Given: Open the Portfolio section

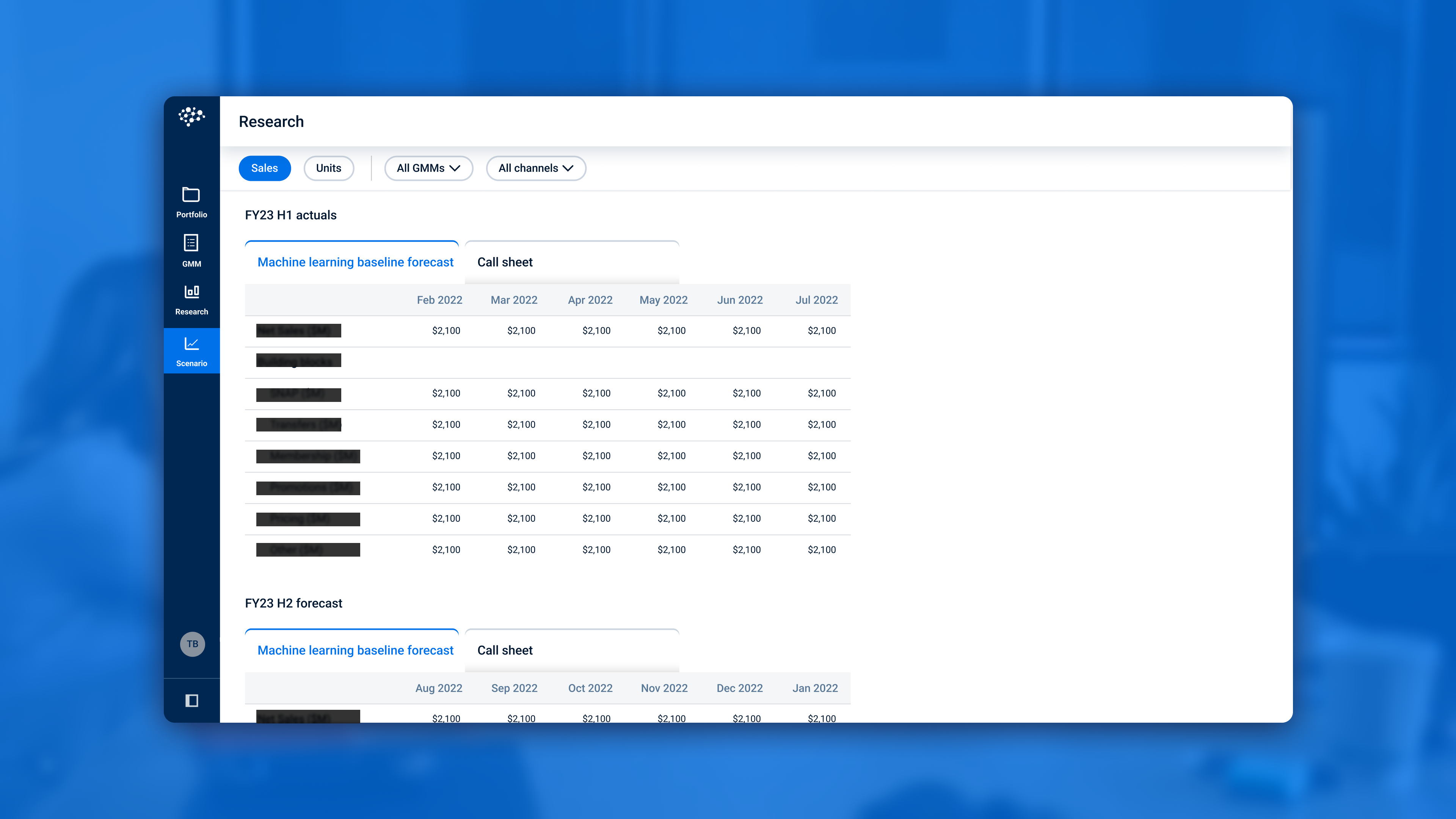Looking at the screenshot, I should click(191, 202).
